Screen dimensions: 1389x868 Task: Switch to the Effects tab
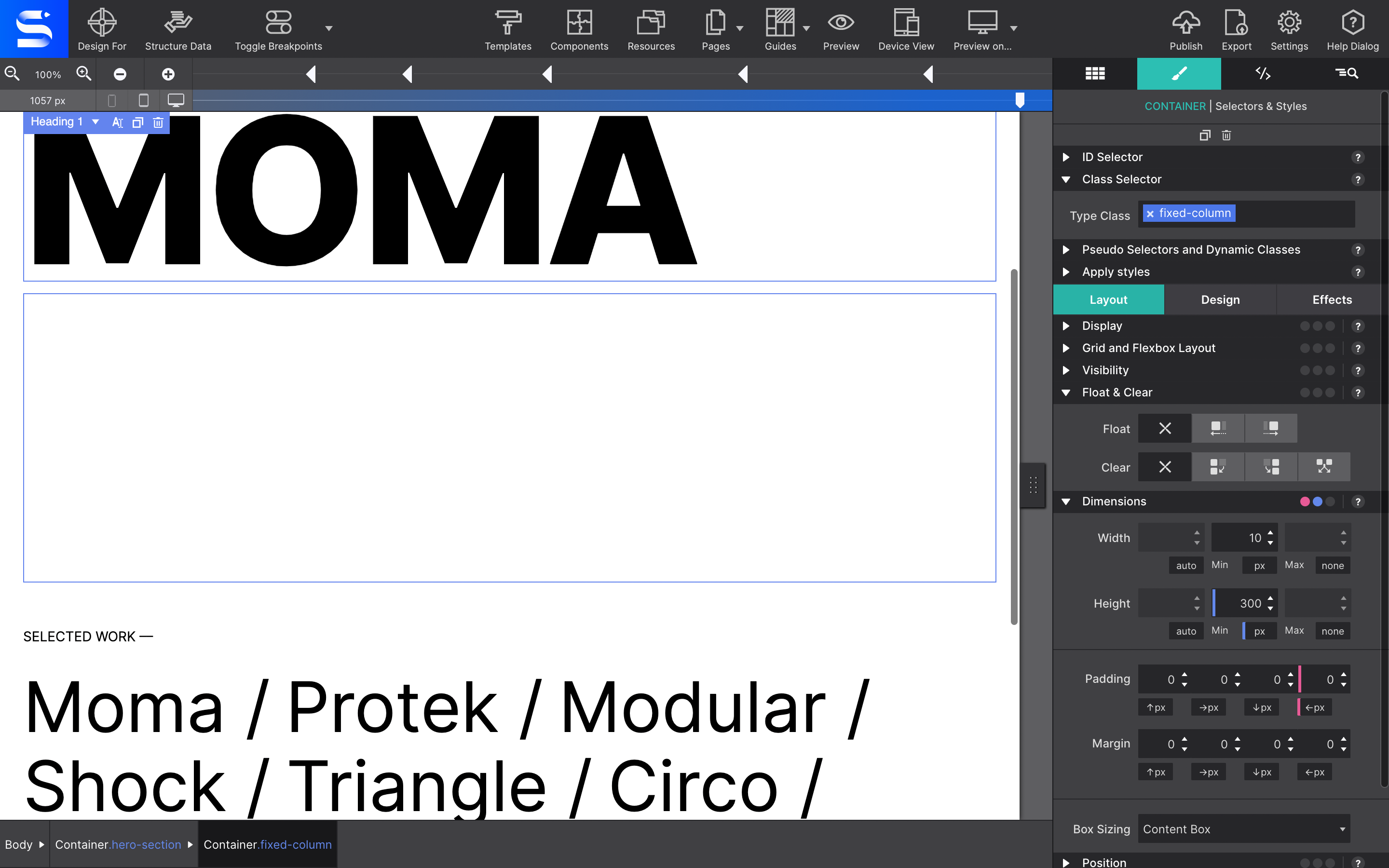(x=1332, y=299)
